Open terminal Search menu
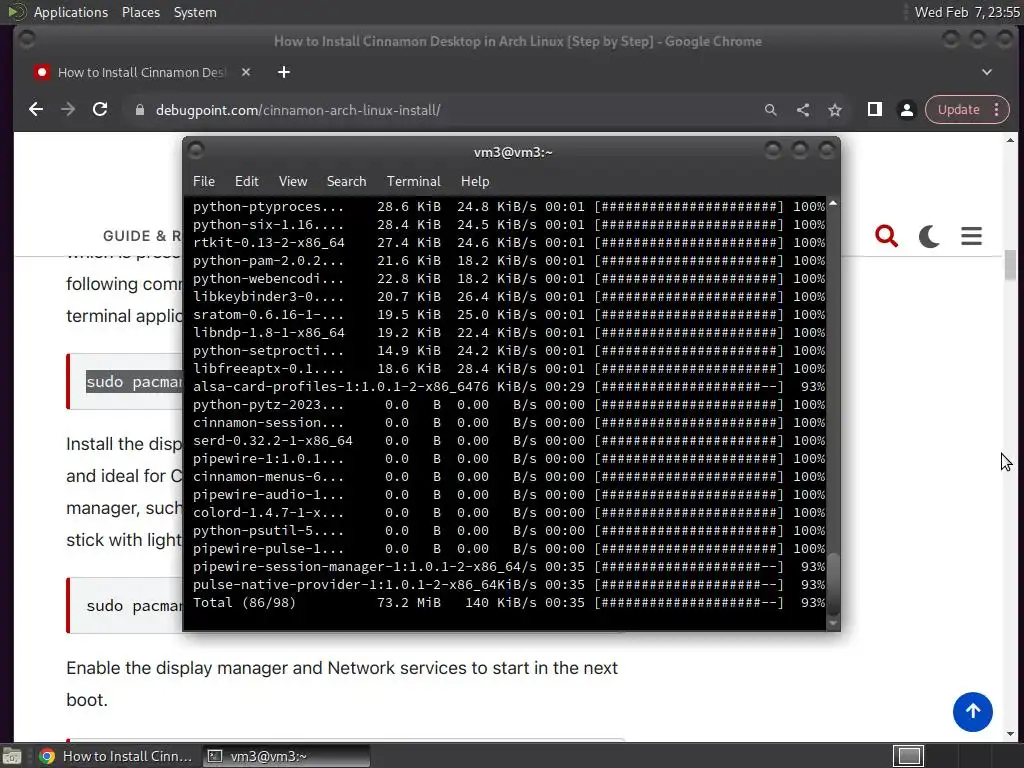 click(346, 181)
